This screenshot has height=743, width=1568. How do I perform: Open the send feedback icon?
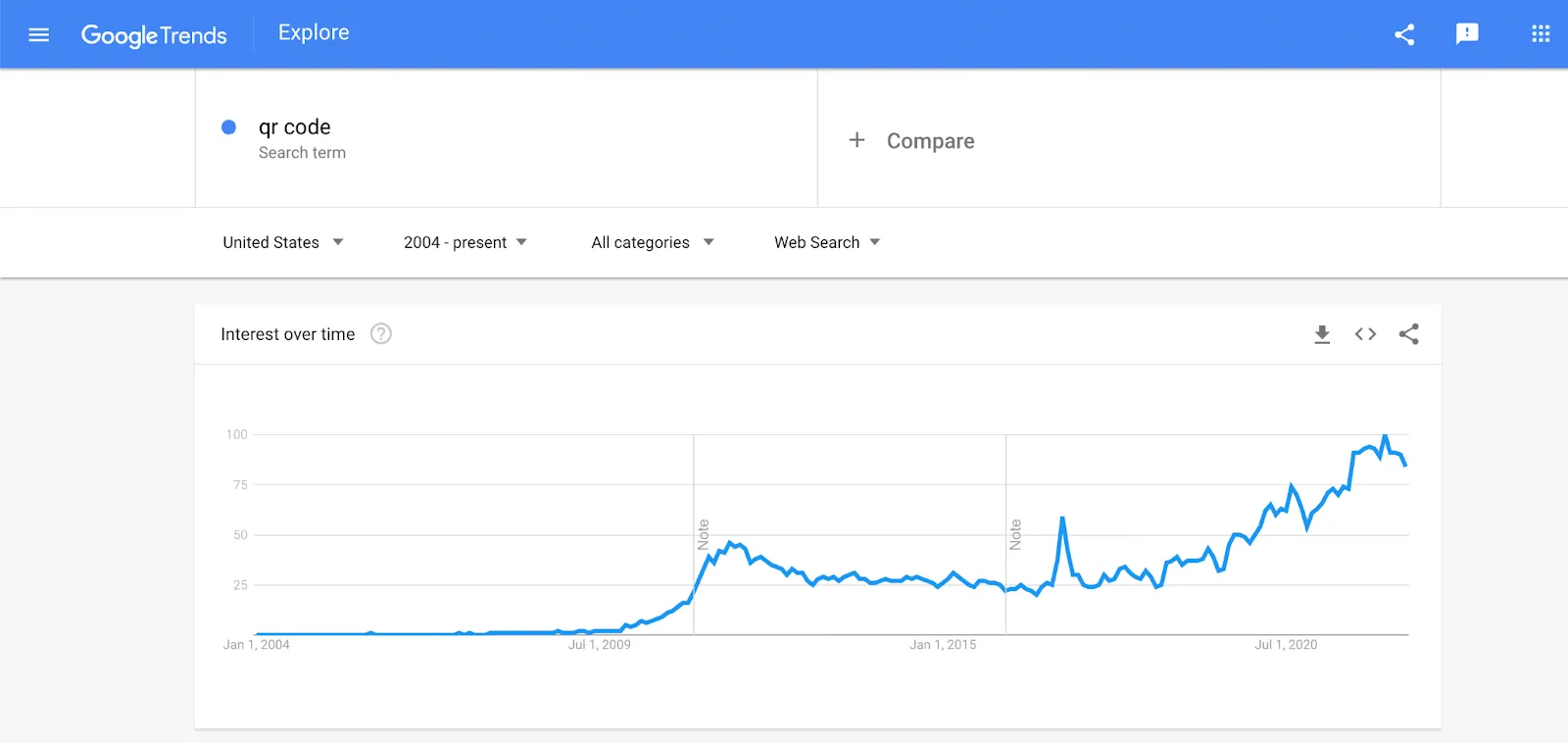point(1467,34)
